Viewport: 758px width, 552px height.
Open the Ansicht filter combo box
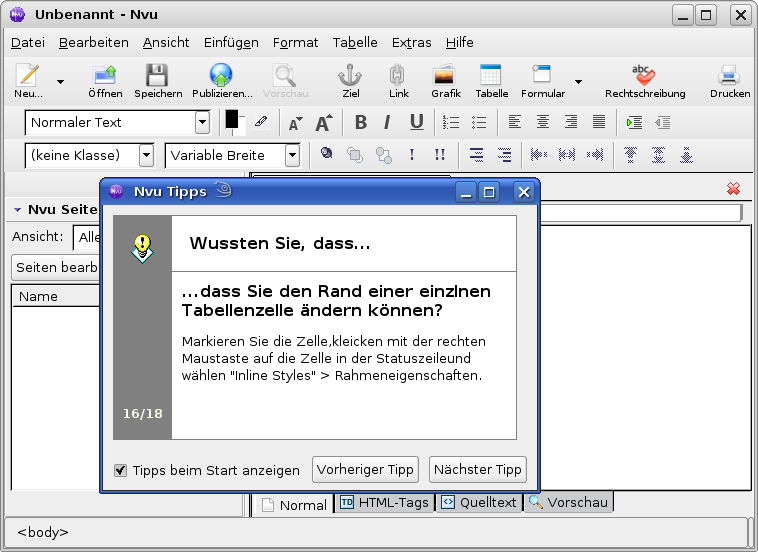click(87, 237)
